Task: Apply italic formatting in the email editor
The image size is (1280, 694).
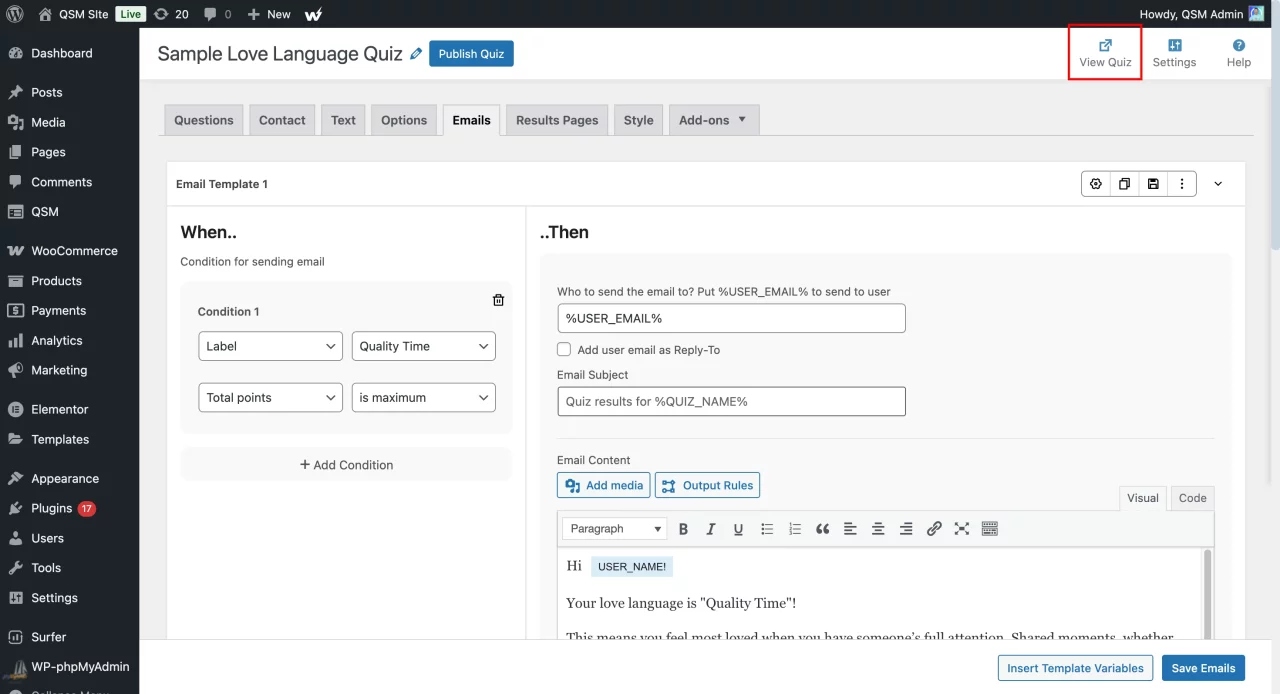Action: (711, 528)
